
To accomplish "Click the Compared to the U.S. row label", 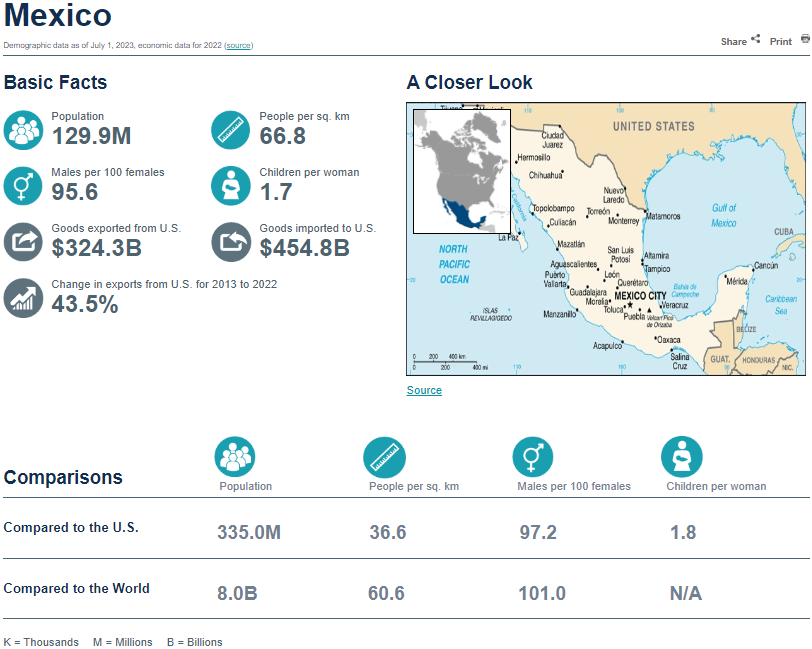I will tap(71, 527).
